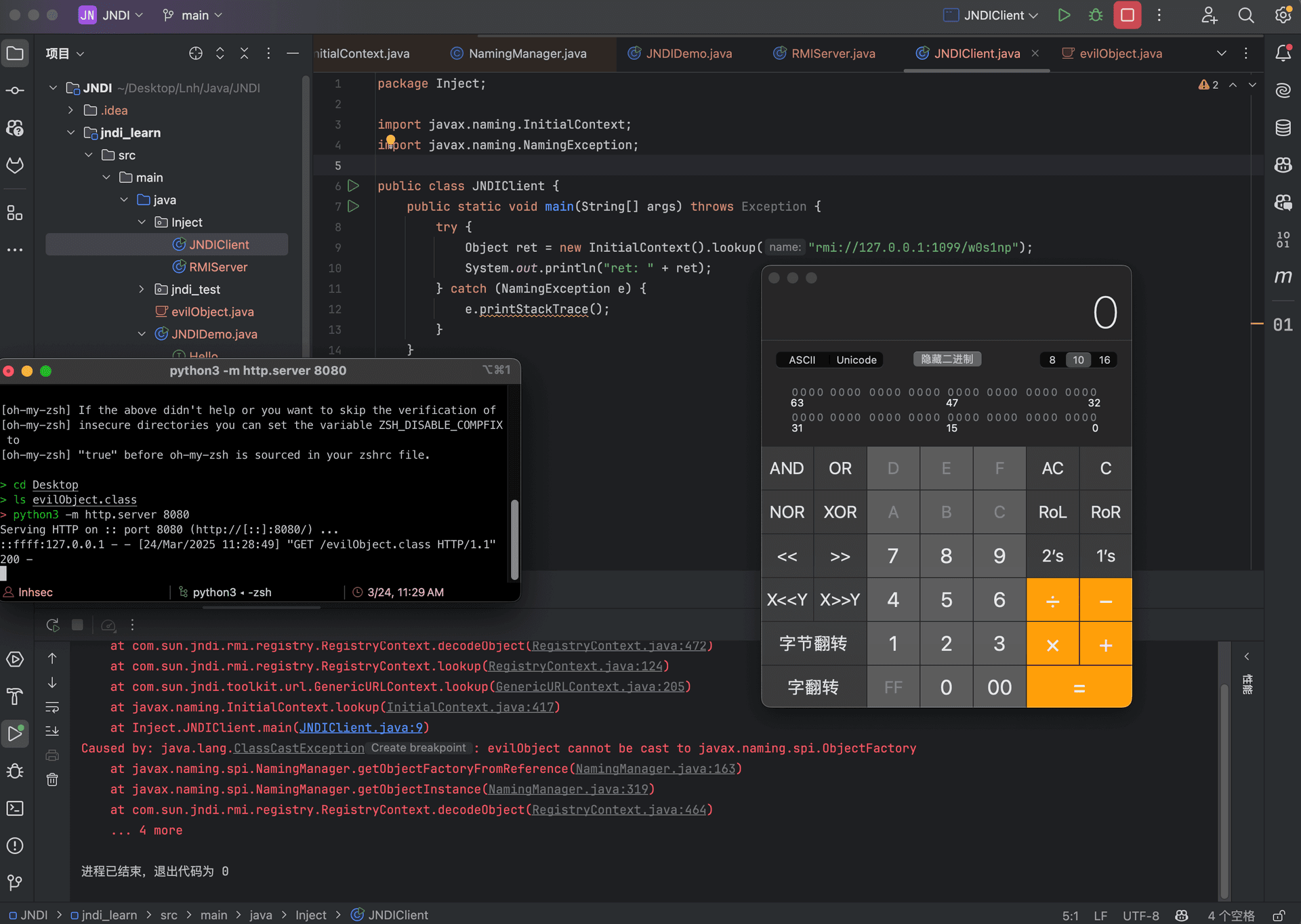Open IDE settings gear
Image resolution: width=1301 pixels, height=924 pixels.
point(1283,15)
